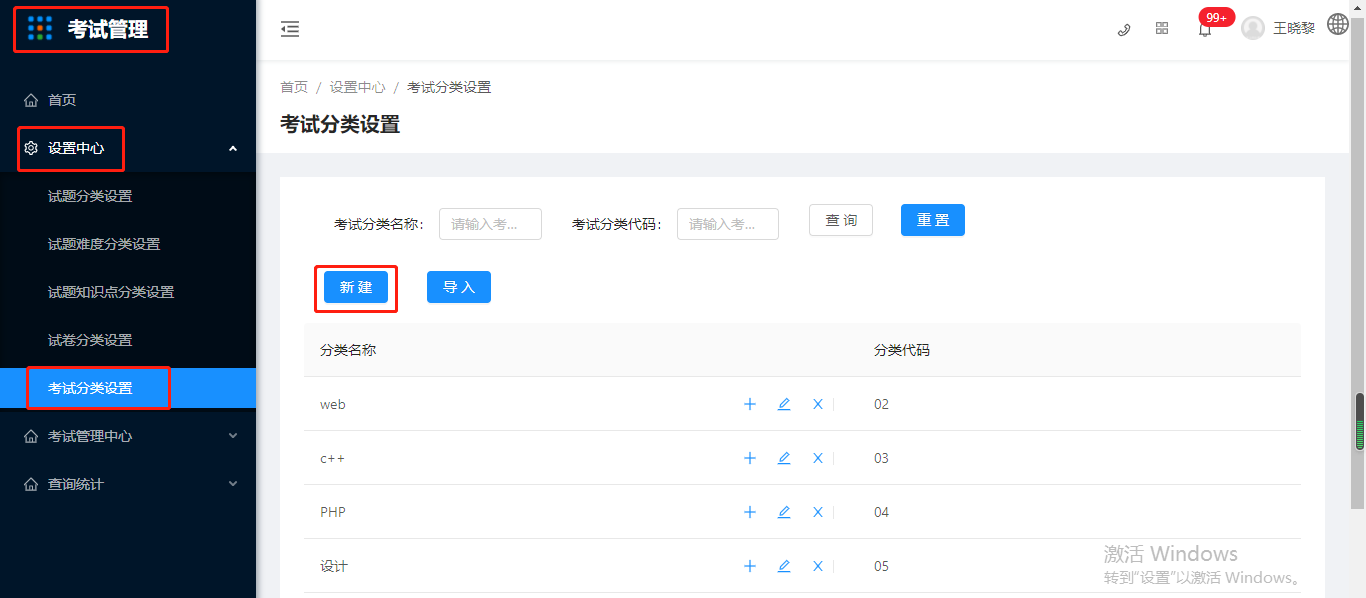Click the username 王晓黎
Image resolution: width=1366 pixels, height=598 pixels.
[1294, 29]
